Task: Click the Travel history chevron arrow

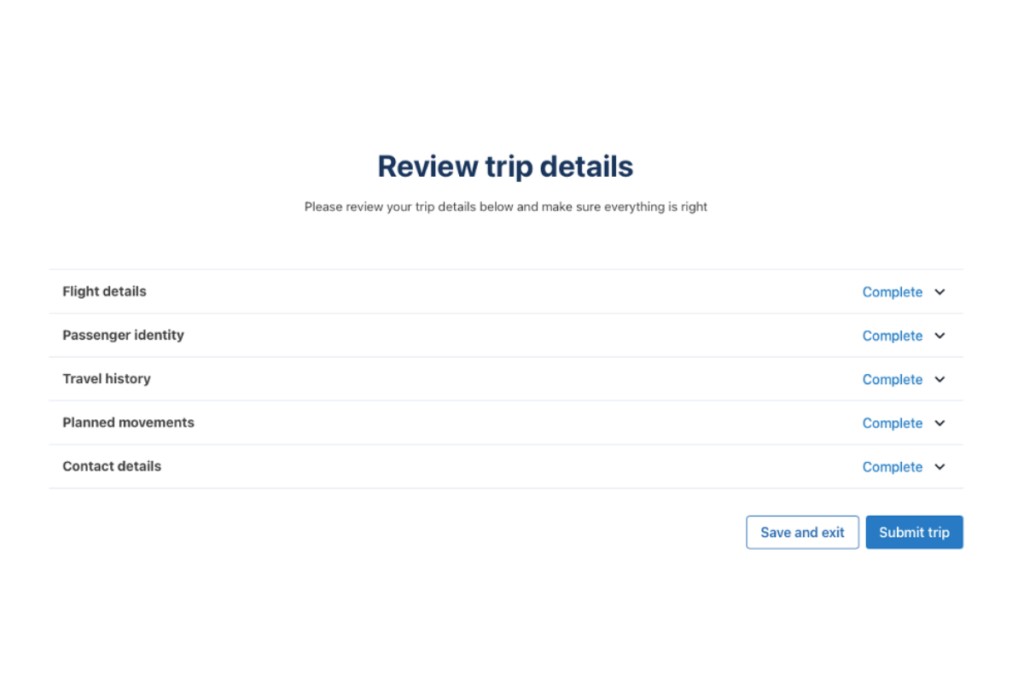Action: [939, 380]
